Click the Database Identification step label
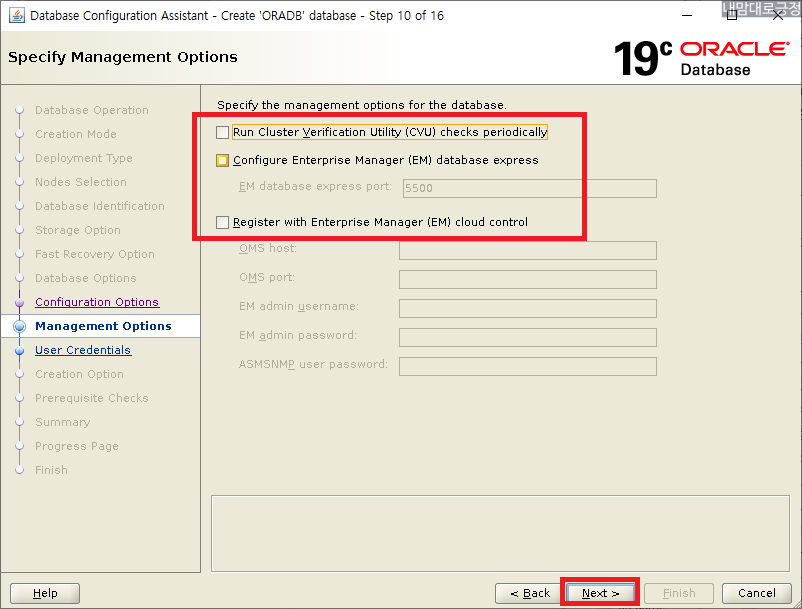The width and height of the screenshot is (802, 609). click(x=100, y=207)
